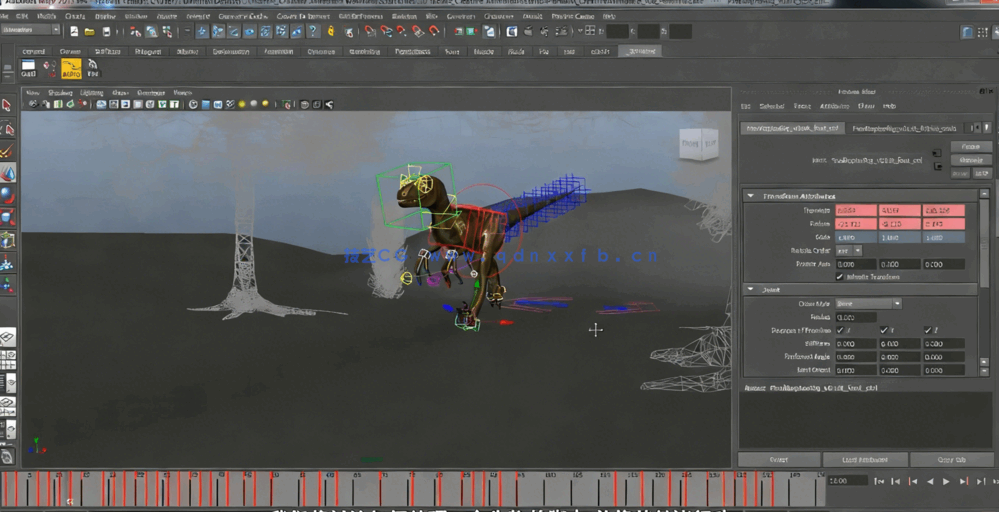
Task: Toggle the last Degrees of Freedom checkbox
Action: pos(928,330)
